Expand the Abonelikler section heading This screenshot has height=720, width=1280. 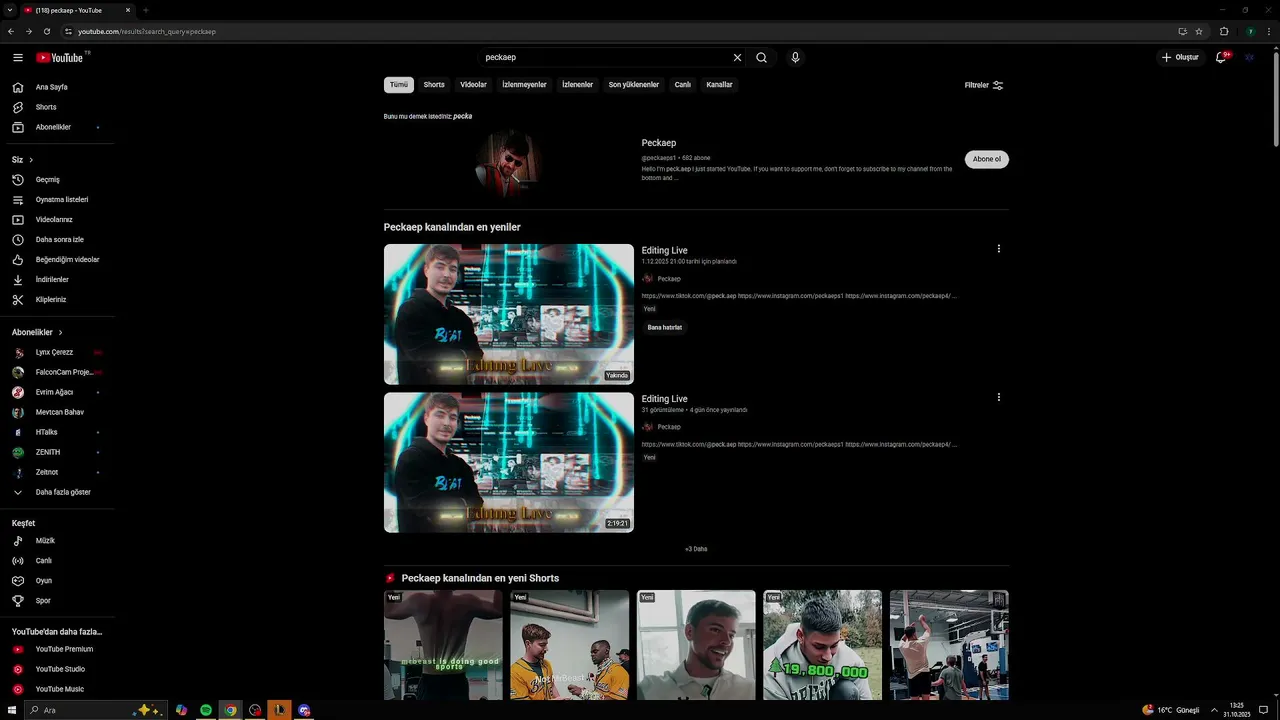pos(37,332)
